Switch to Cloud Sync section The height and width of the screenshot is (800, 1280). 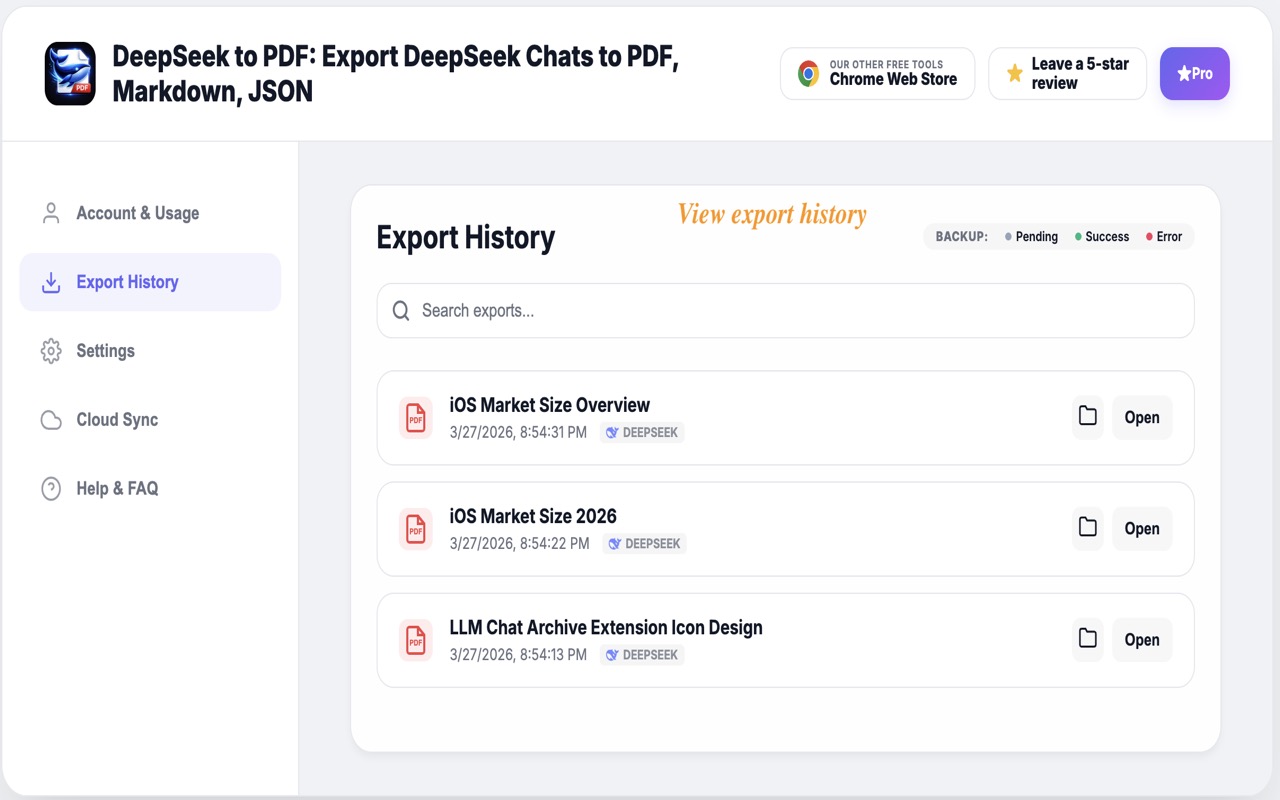pos(150,420)
